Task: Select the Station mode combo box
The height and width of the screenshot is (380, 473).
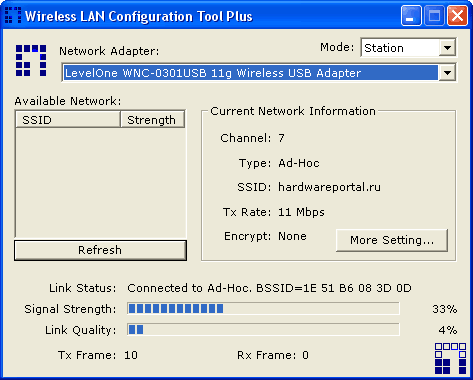Action: [x=408, y=48]
